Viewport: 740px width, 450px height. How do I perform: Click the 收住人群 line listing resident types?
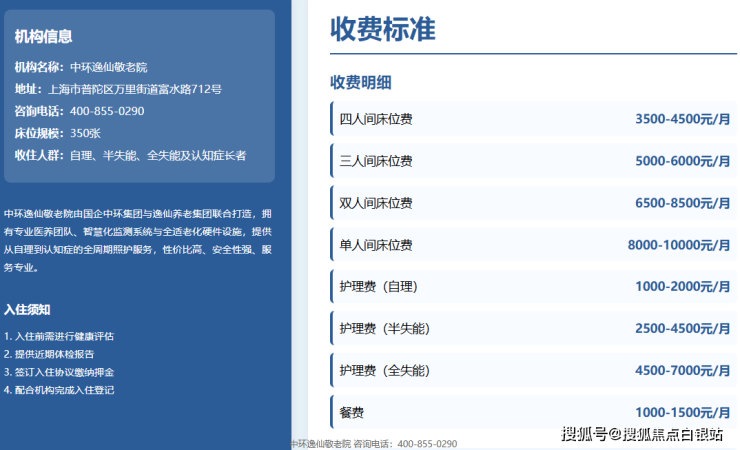tap(130, 156)
